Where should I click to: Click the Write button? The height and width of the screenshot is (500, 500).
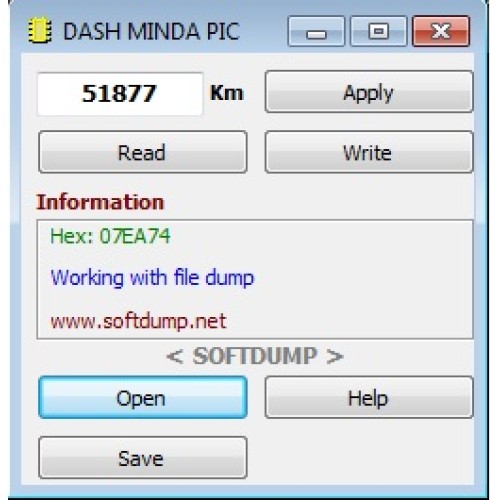(x=369, y=152)
